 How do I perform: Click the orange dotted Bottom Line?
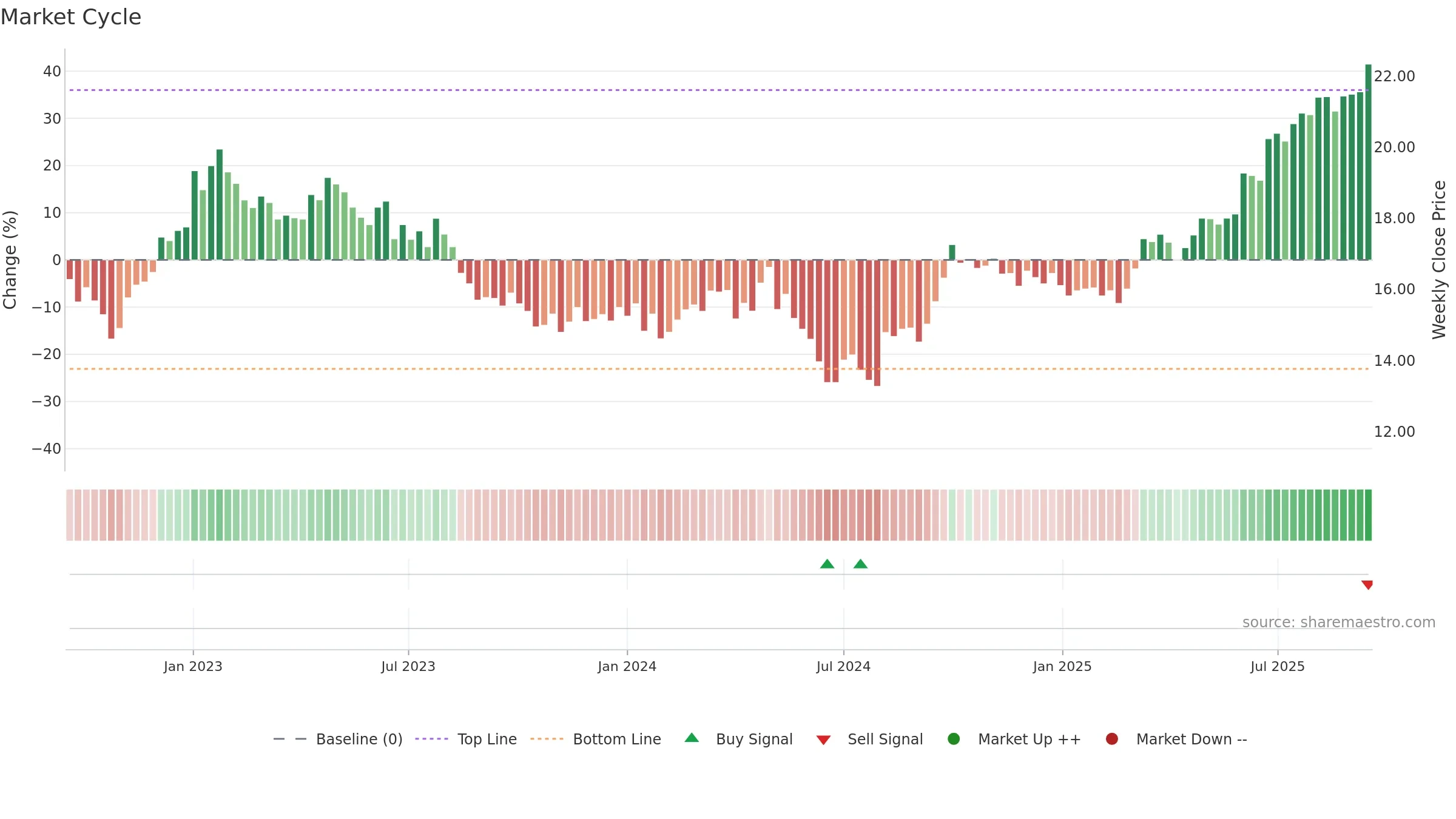pyautogui.click(x=719, y=369)
